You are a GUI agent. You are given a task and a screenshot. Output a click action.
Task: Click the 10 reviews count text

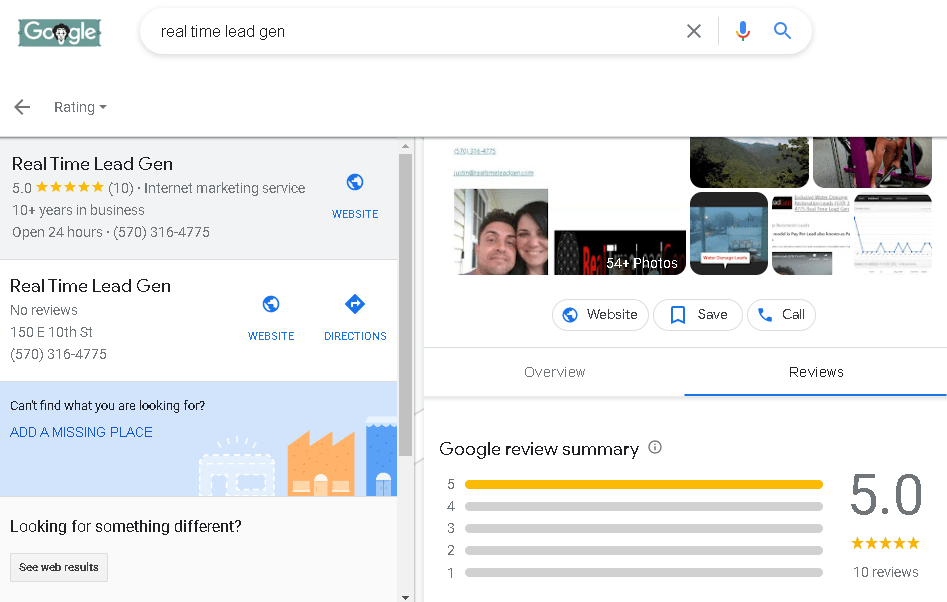(x=885, y=572)
